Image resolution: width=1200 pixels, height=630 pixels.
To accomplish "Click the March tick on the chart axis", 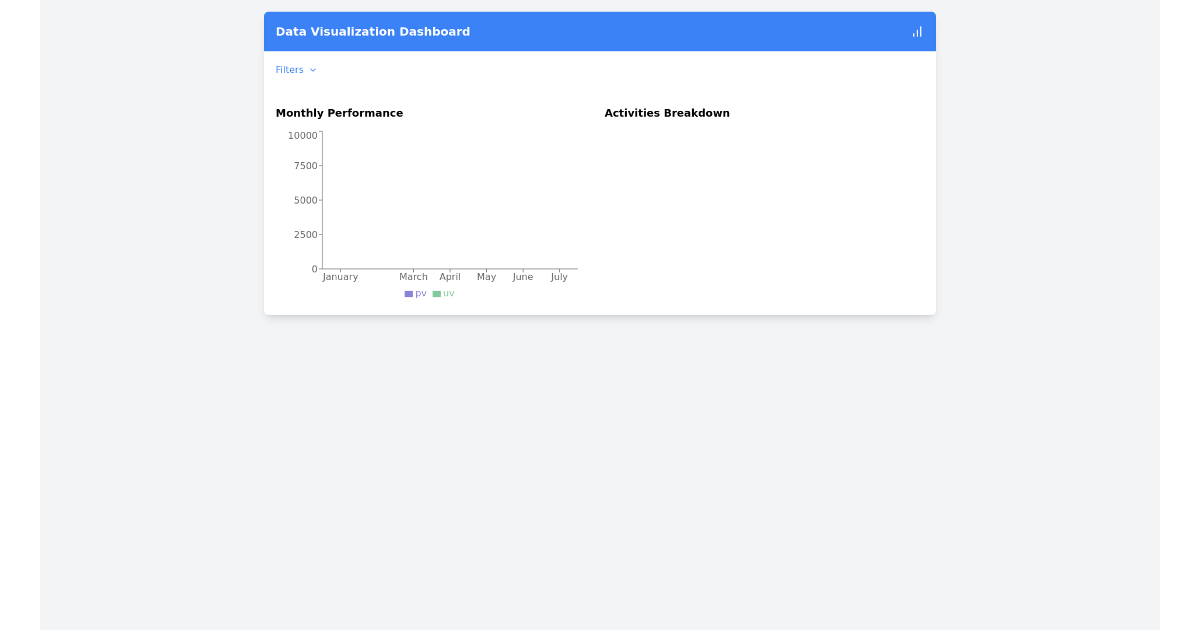I will [413, 277].
